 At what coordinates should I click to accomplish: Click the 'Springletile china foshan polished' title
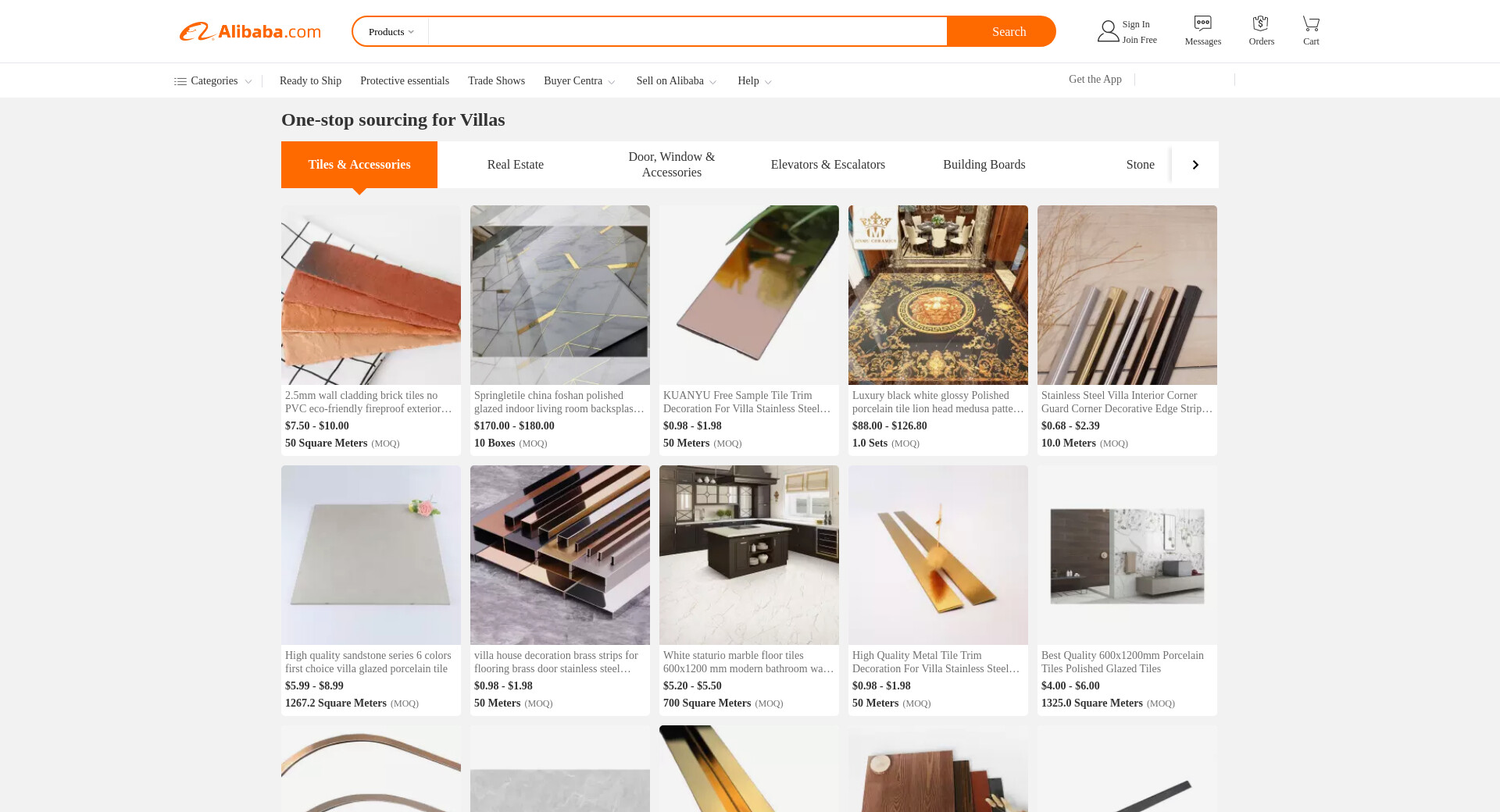pyautogui.click(x=559, y=402)
